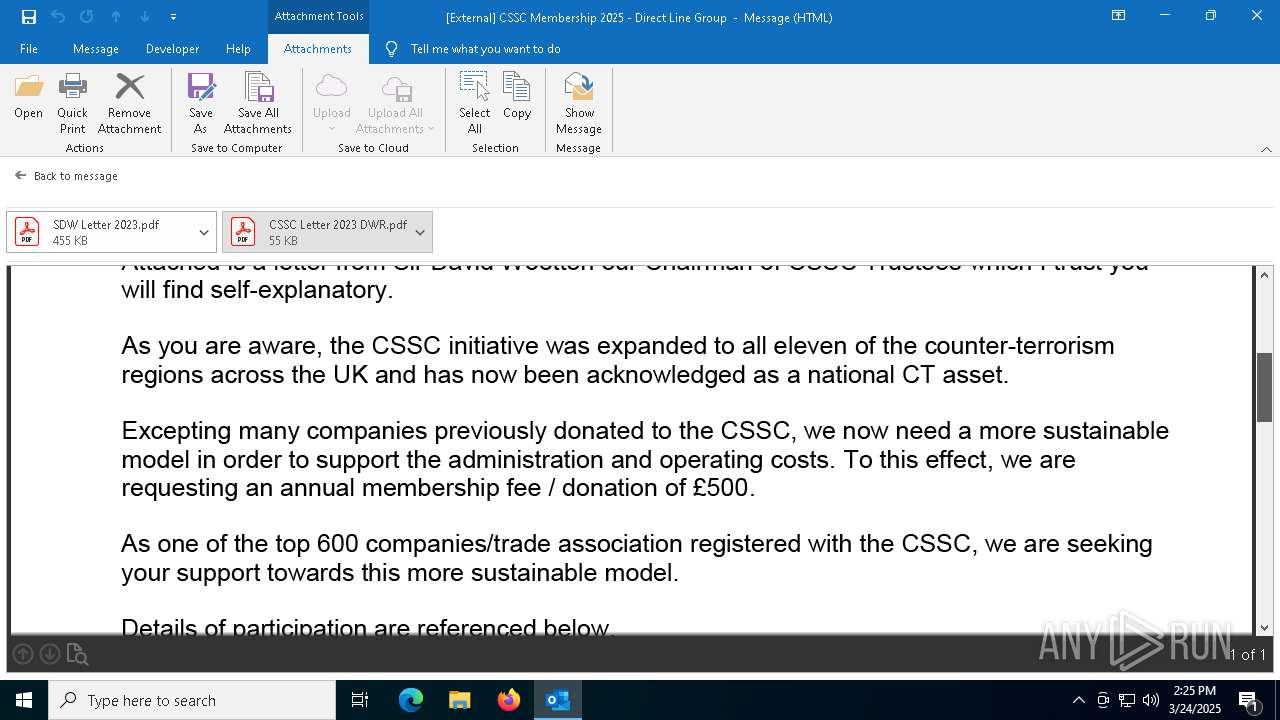Select All attachments
The width and height of the screenshot is (1280, 720).
474,103
